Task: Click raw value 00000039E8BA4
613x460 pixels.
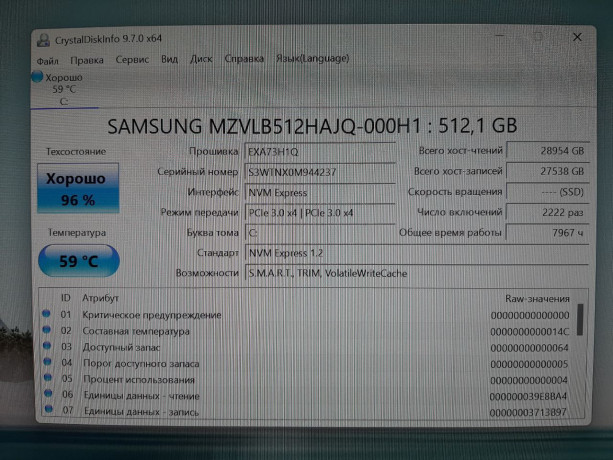Action: point(528,396)
